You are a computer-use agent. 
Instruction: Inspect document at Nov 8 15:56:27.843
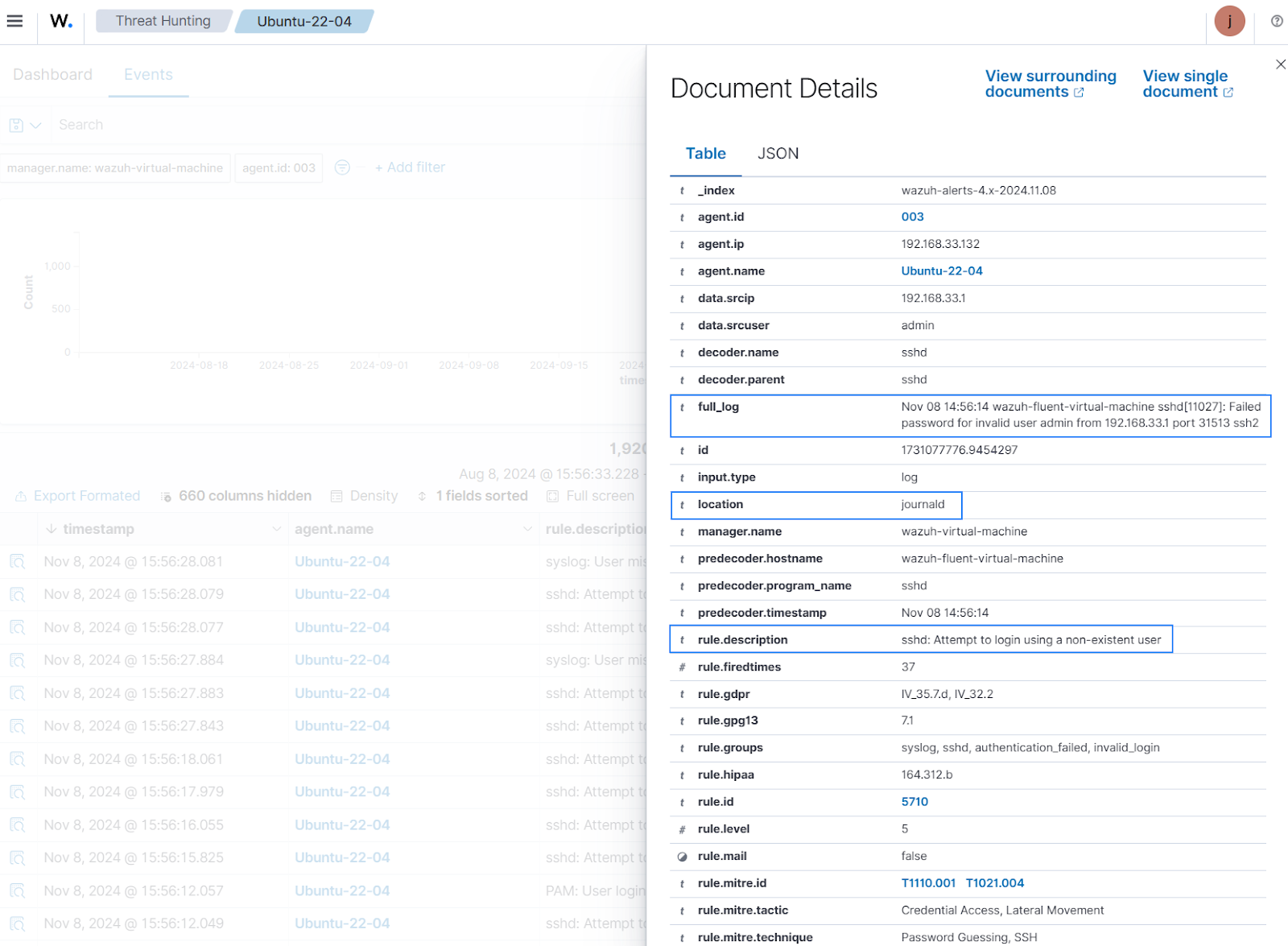[x=17, y=726]
